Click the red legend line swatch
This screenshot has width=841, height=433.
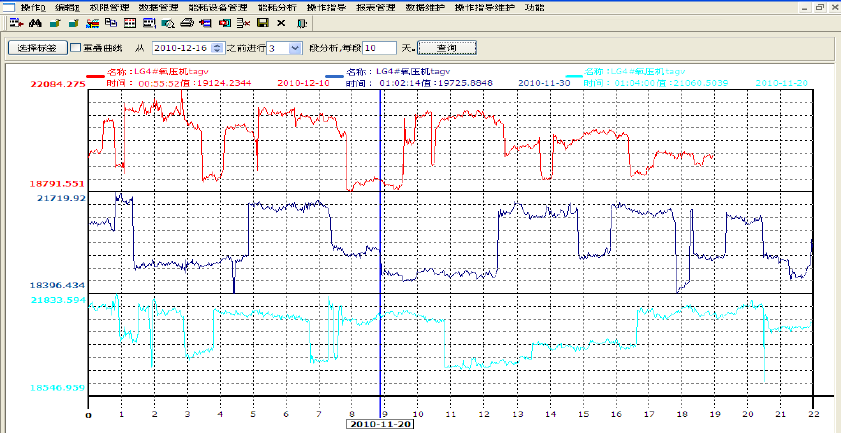click(x=97, y=75)
